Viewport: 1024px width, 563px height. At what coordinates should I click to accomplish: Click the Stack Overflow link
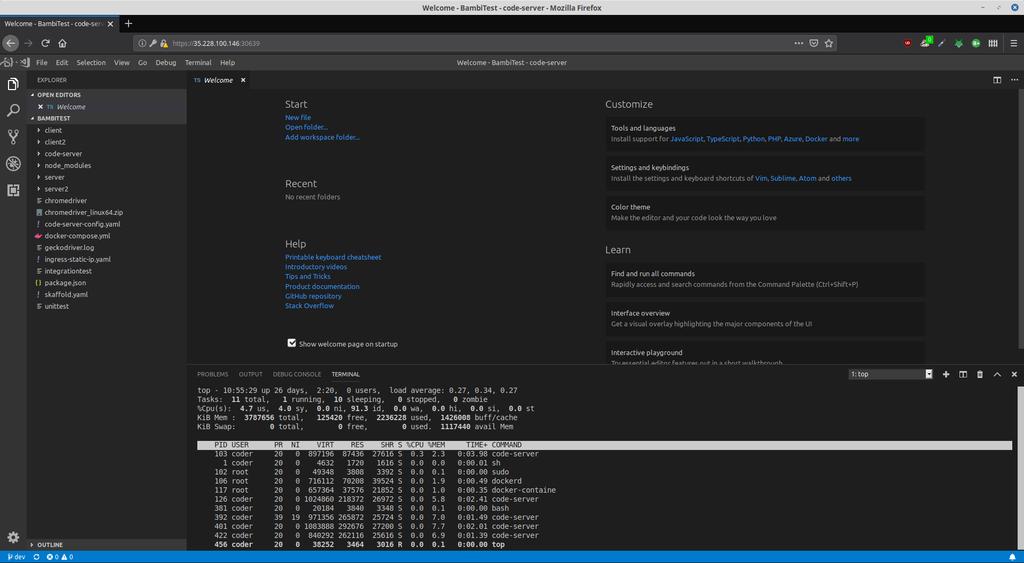click(310, 306)
